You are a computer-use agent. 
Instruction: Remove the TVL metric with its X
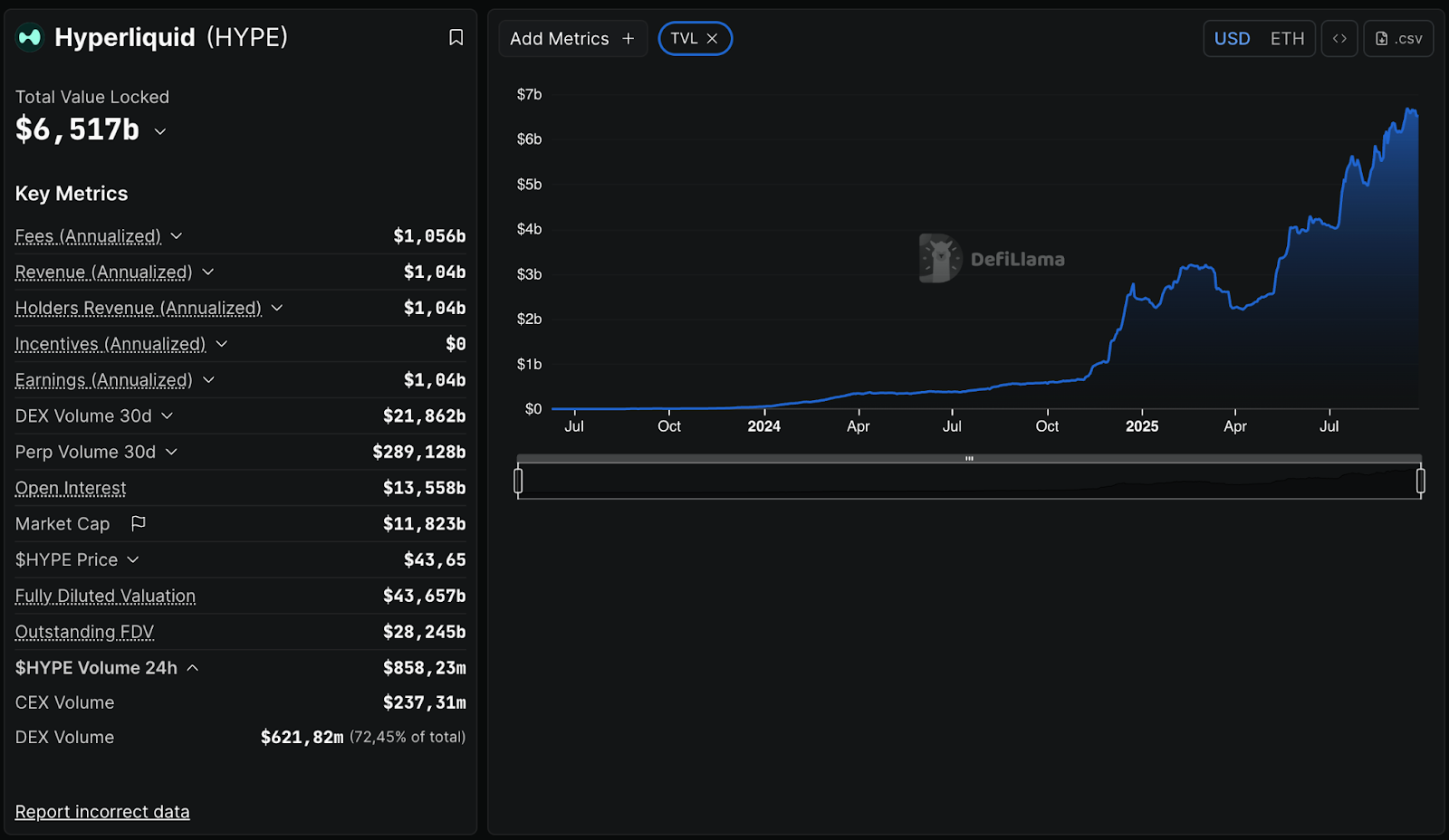[x=713, y=38]
